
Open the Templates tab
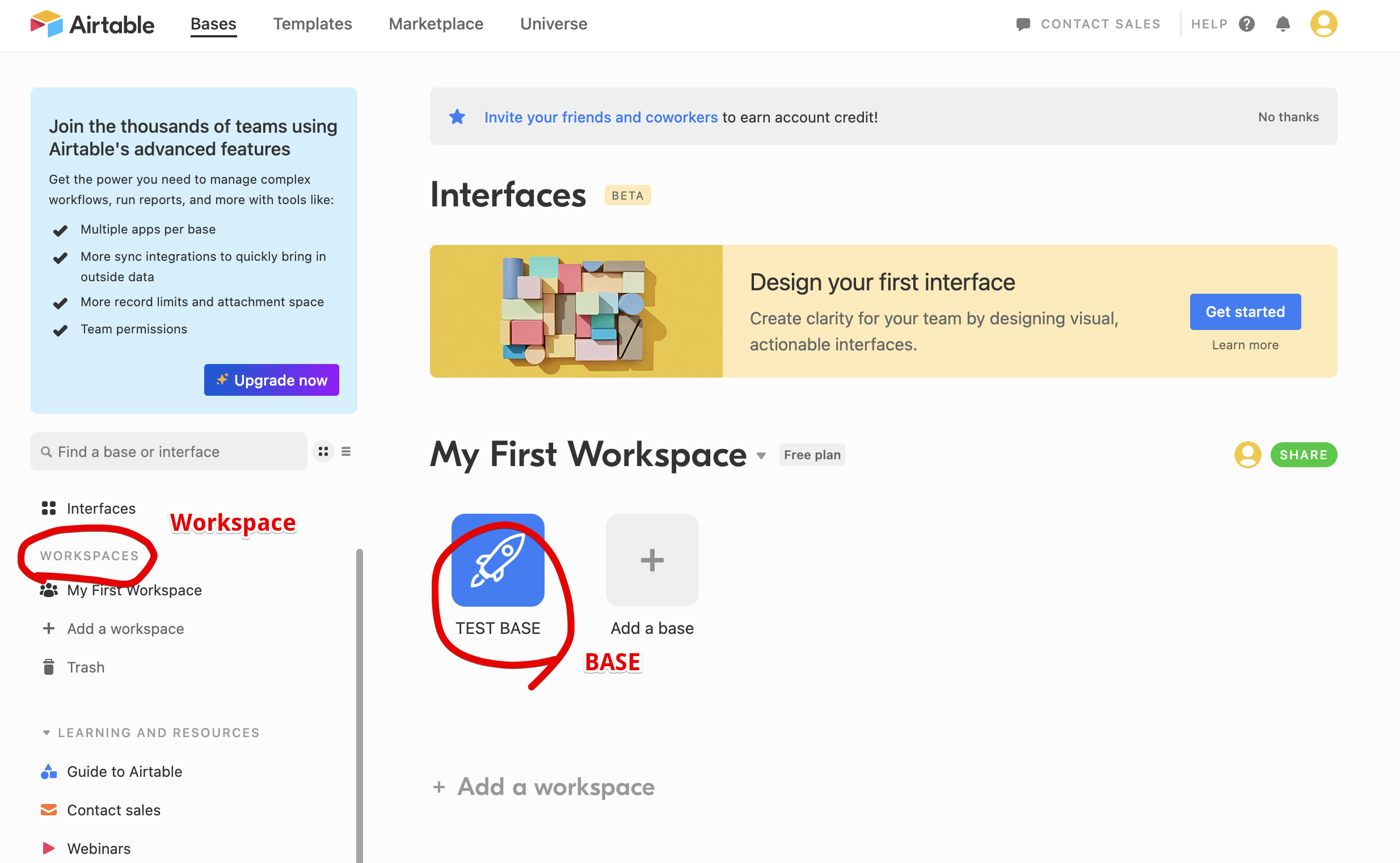pyautogui.click(x=313, y=24)
